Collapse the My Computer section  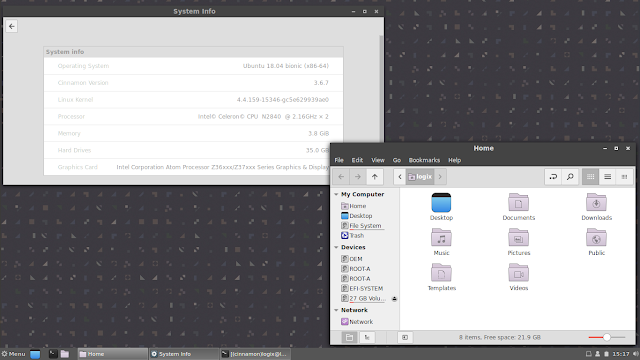[336, 194]
